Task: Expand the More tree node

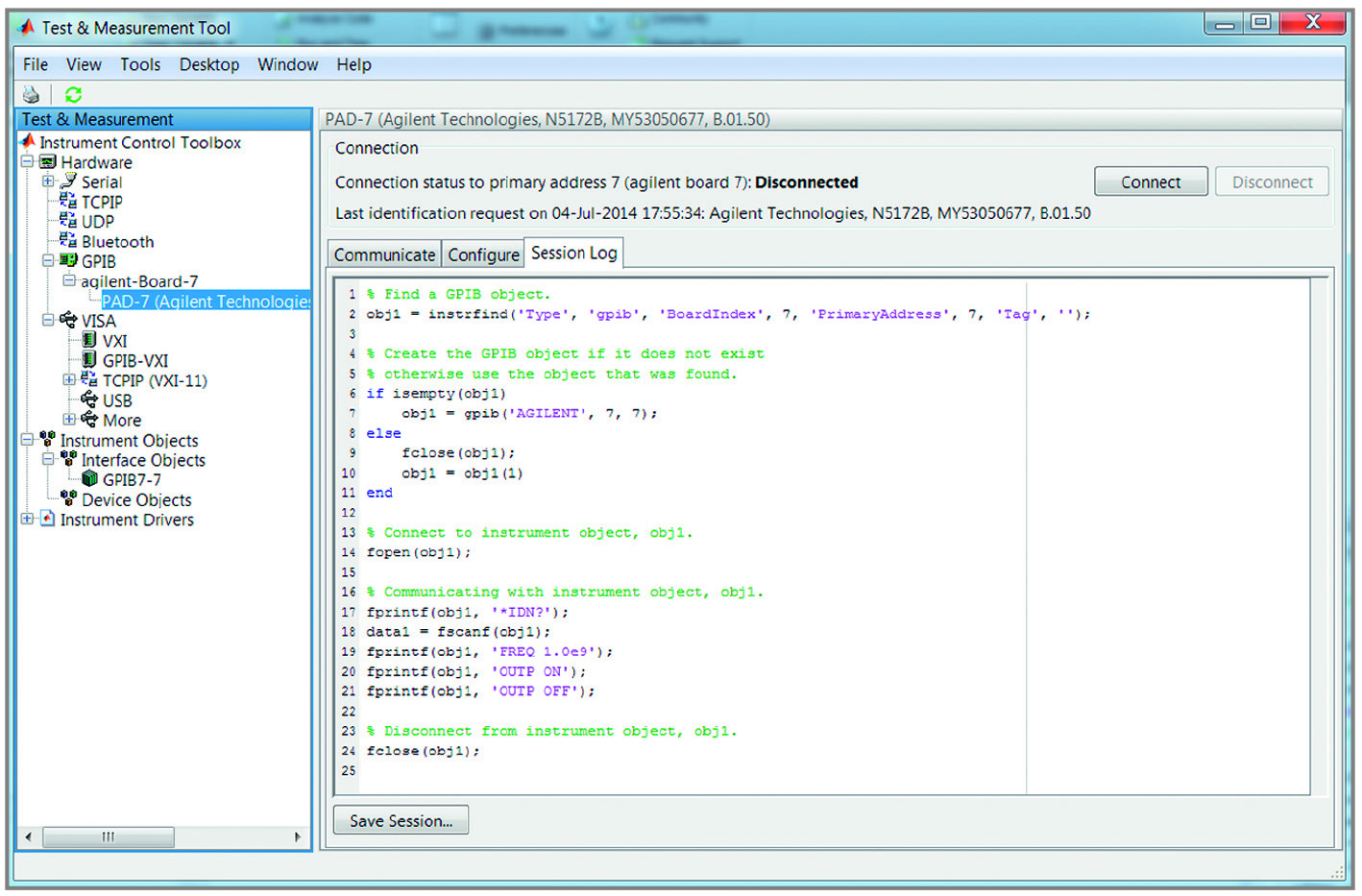Action: 69,420
